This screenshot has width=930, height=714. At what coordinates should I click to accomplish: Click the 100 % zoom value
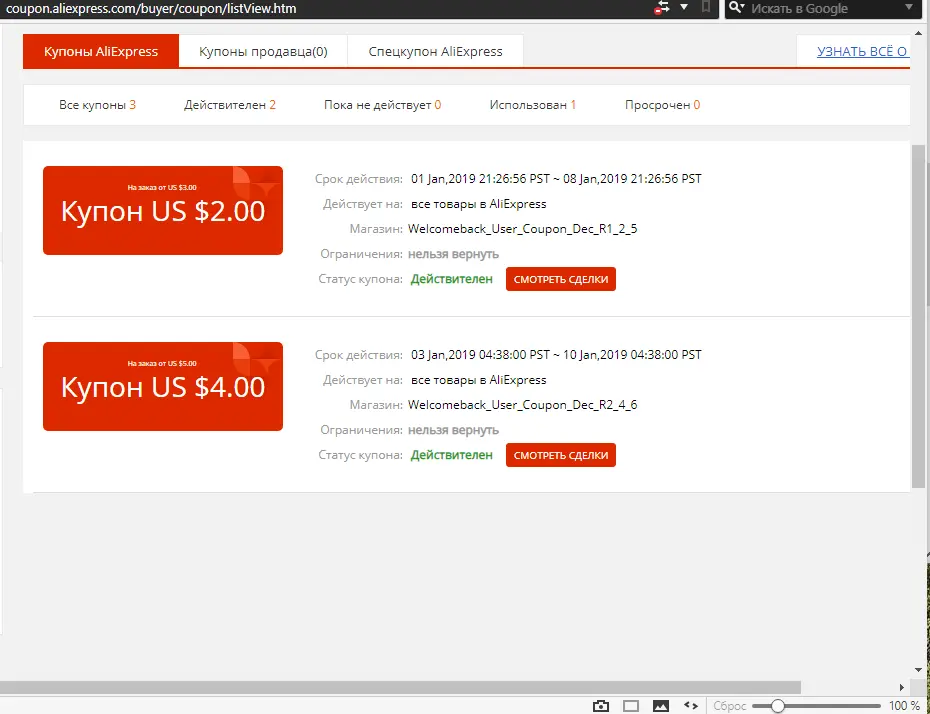(x=904, y=706)
